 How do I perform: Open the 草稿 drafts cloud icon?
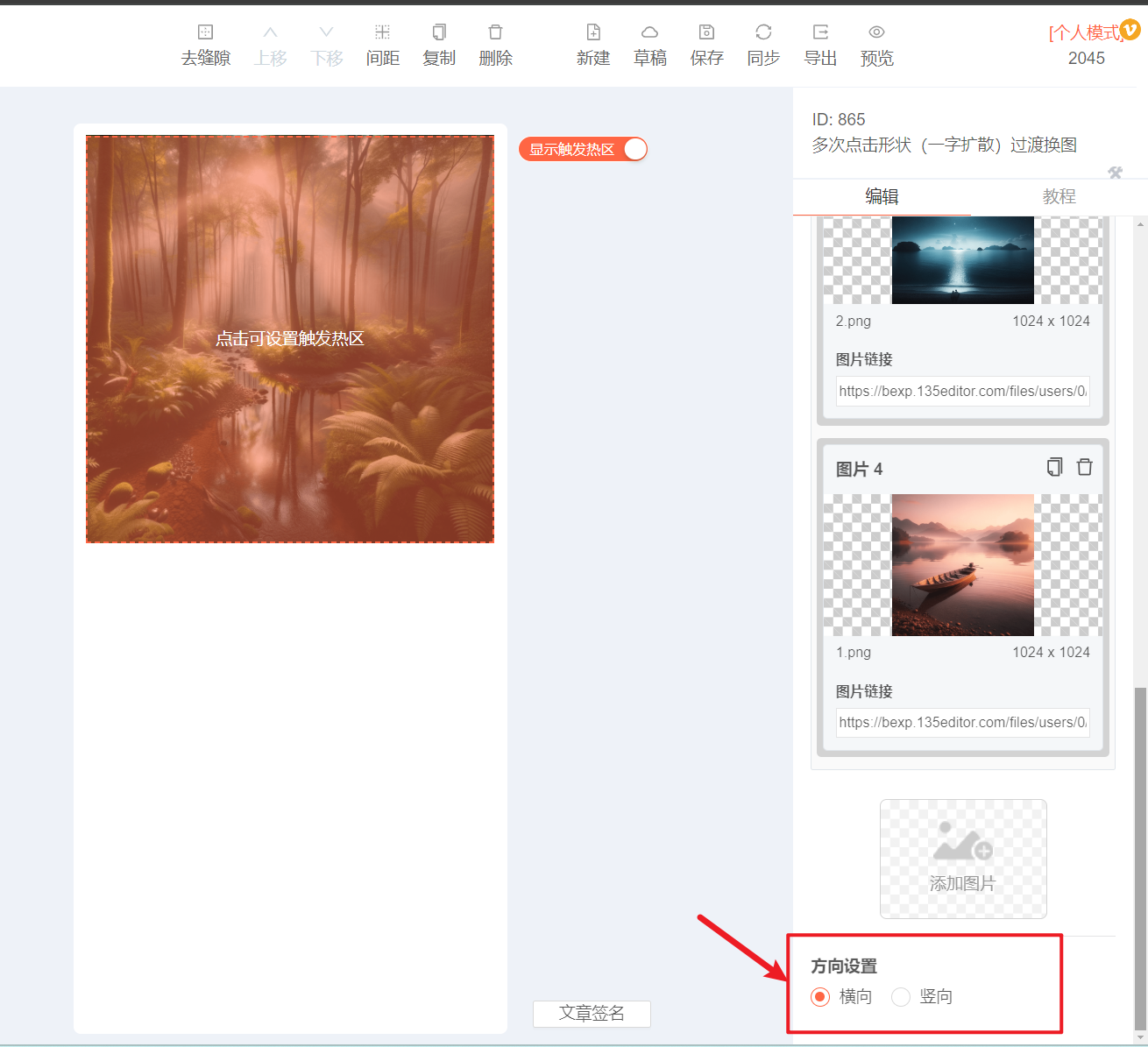(649, 32)
